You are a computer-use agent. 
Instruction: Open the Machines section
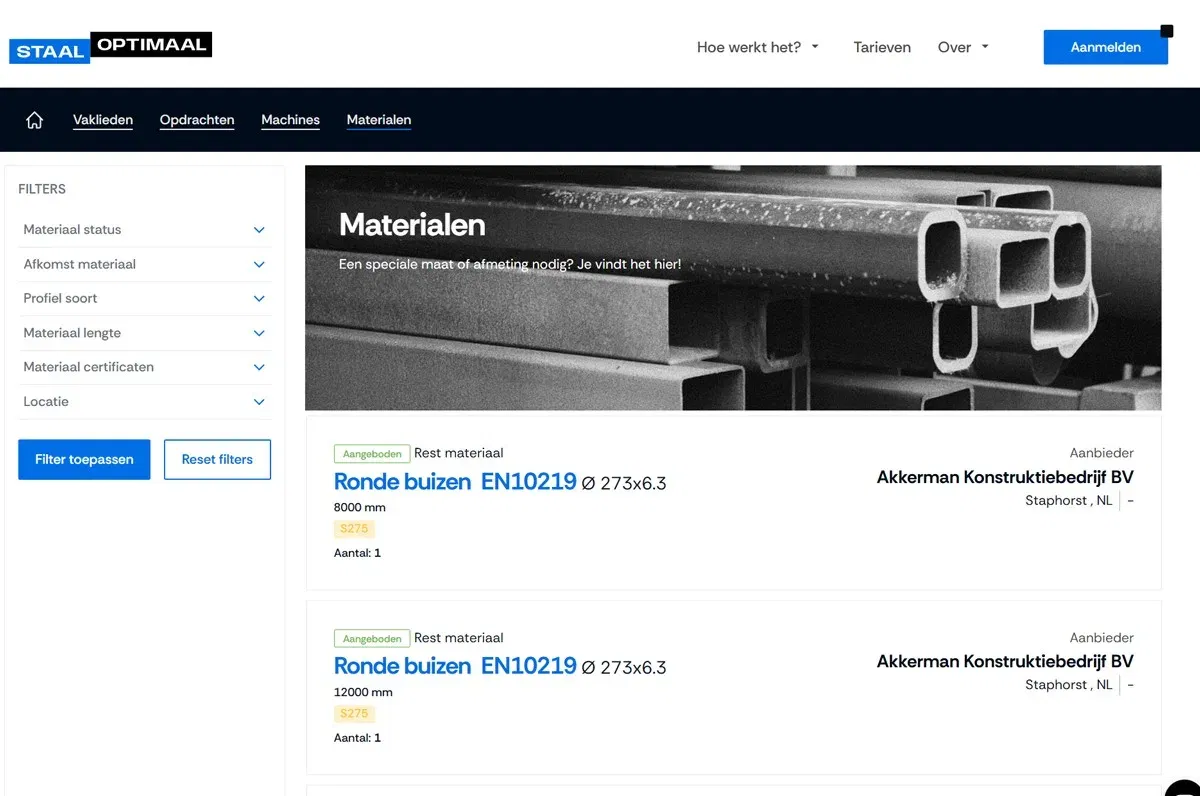tap(290, 119)
